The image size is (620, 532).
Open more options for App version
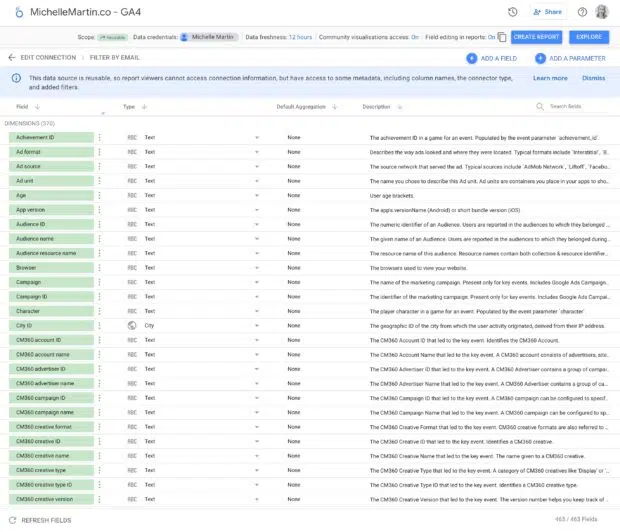[99, 210]
